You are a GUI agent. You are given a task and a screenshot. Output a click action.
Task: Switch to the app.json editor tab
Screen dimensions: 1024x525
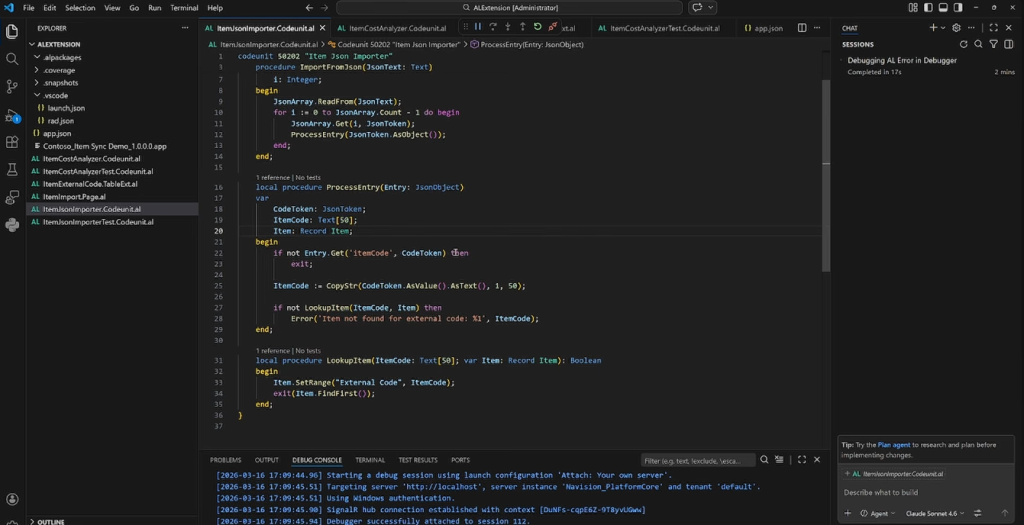(763, 28)
